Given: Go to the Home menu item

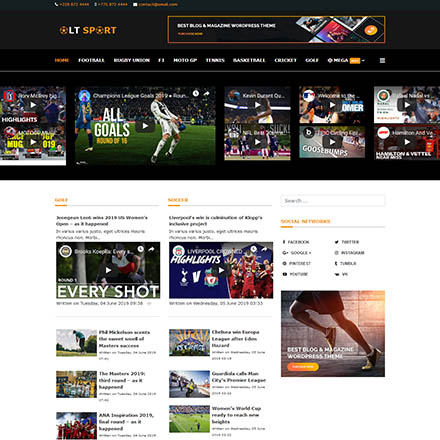Looking at the screenshot, I should (62, 60).
